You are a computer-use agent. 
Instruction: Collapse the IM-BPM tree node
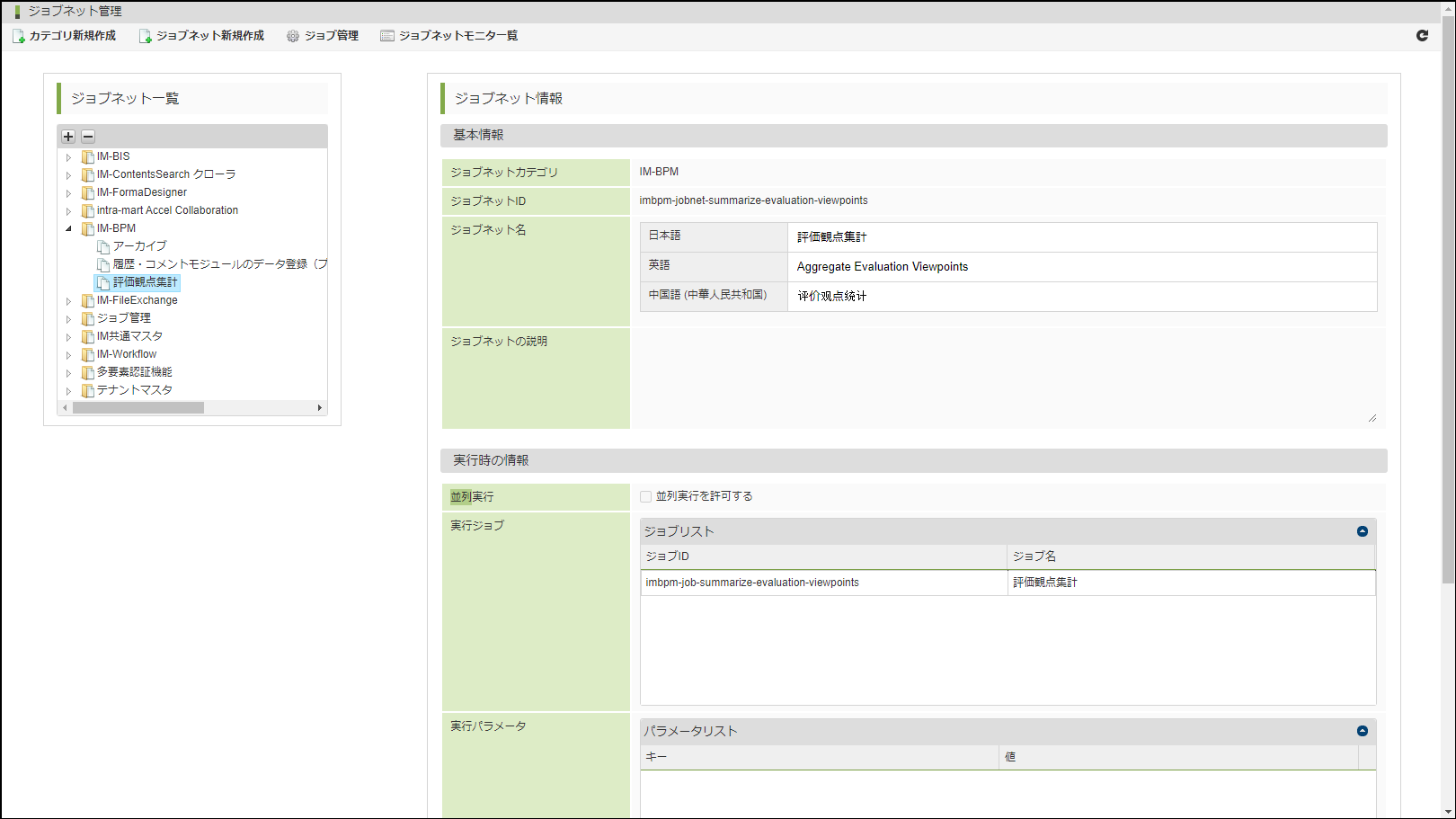68,228
